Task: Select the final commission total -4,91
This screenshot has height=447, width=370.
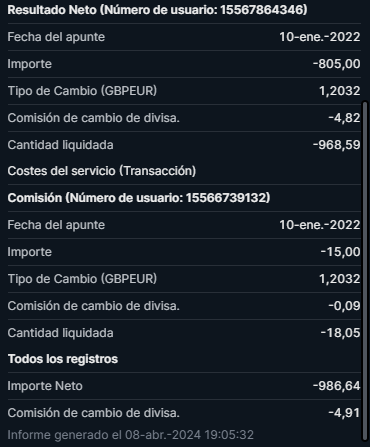Action: point(344,413)
